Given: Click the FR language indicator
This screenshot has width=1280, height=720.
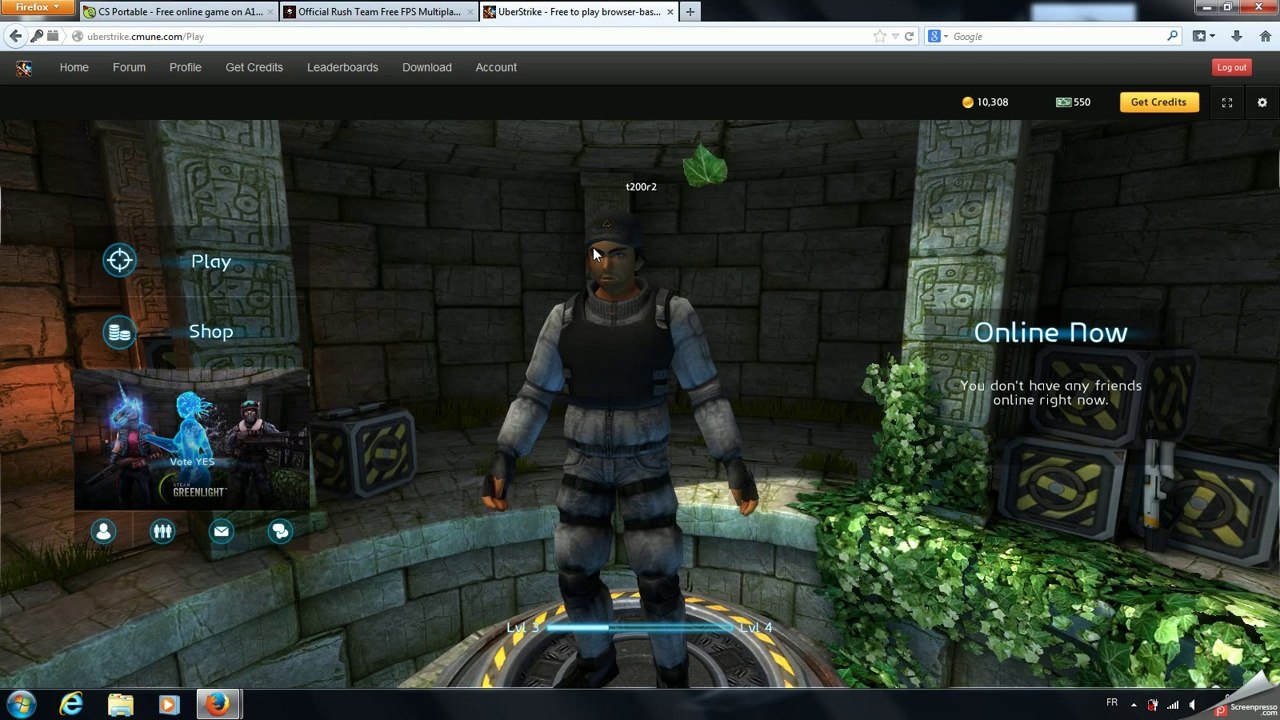Looking at the screenshot, I should pyautogui.click(x=1112, y=703).
